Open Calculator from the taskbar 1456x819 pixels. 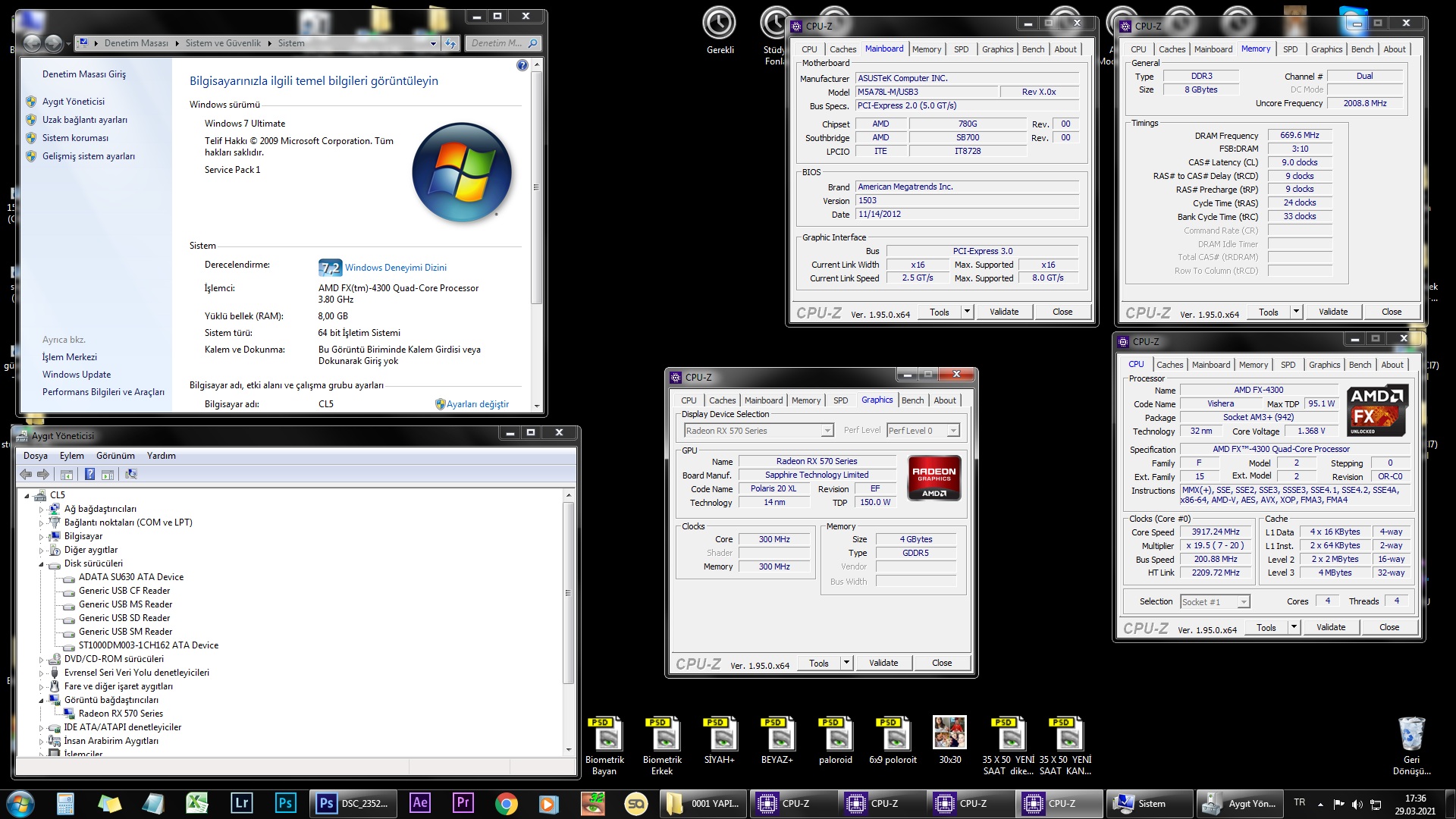[x=65, y=803]
